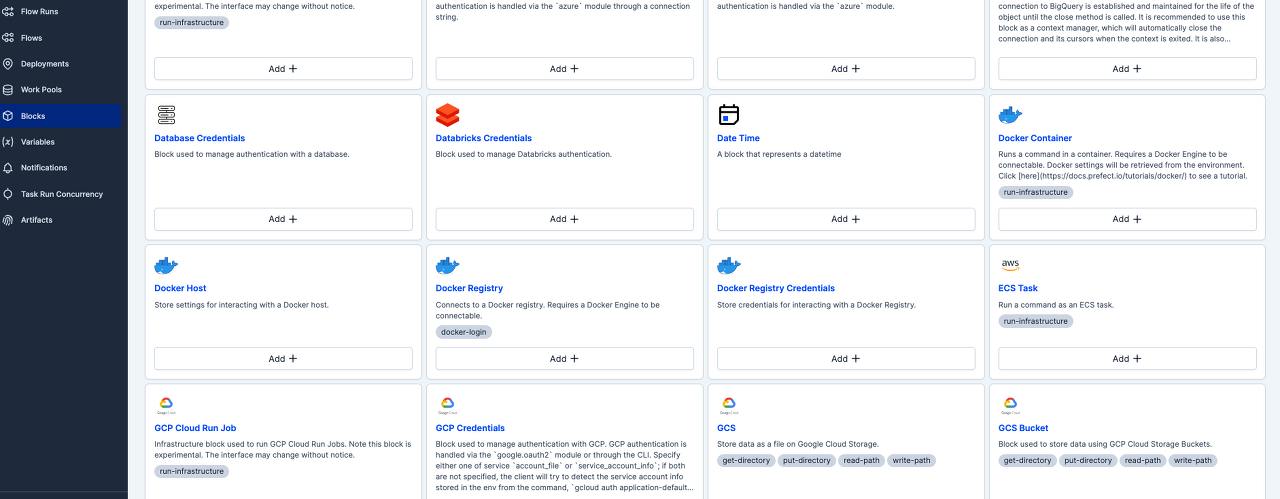This screenshot has width=1280, height=499.
Task: Open the GCS title link
Action: [726, 428]
